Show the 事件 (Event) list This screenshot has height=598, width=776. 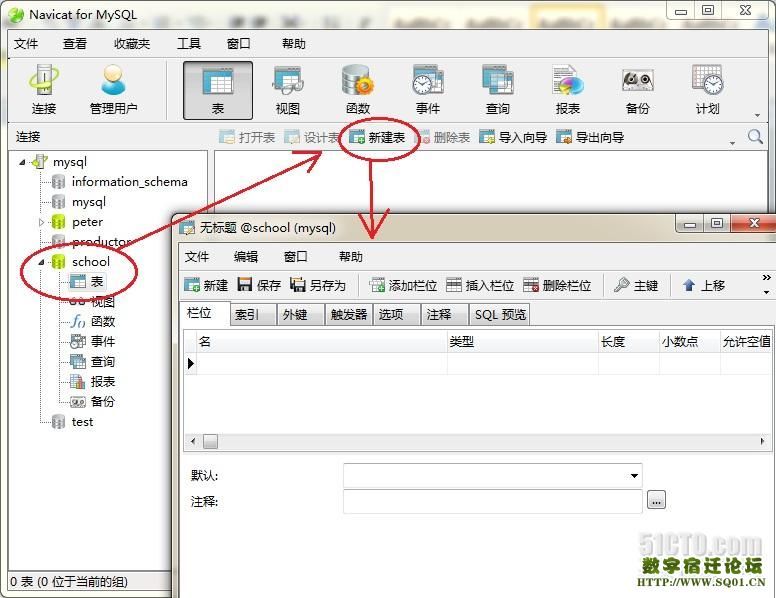428,91
